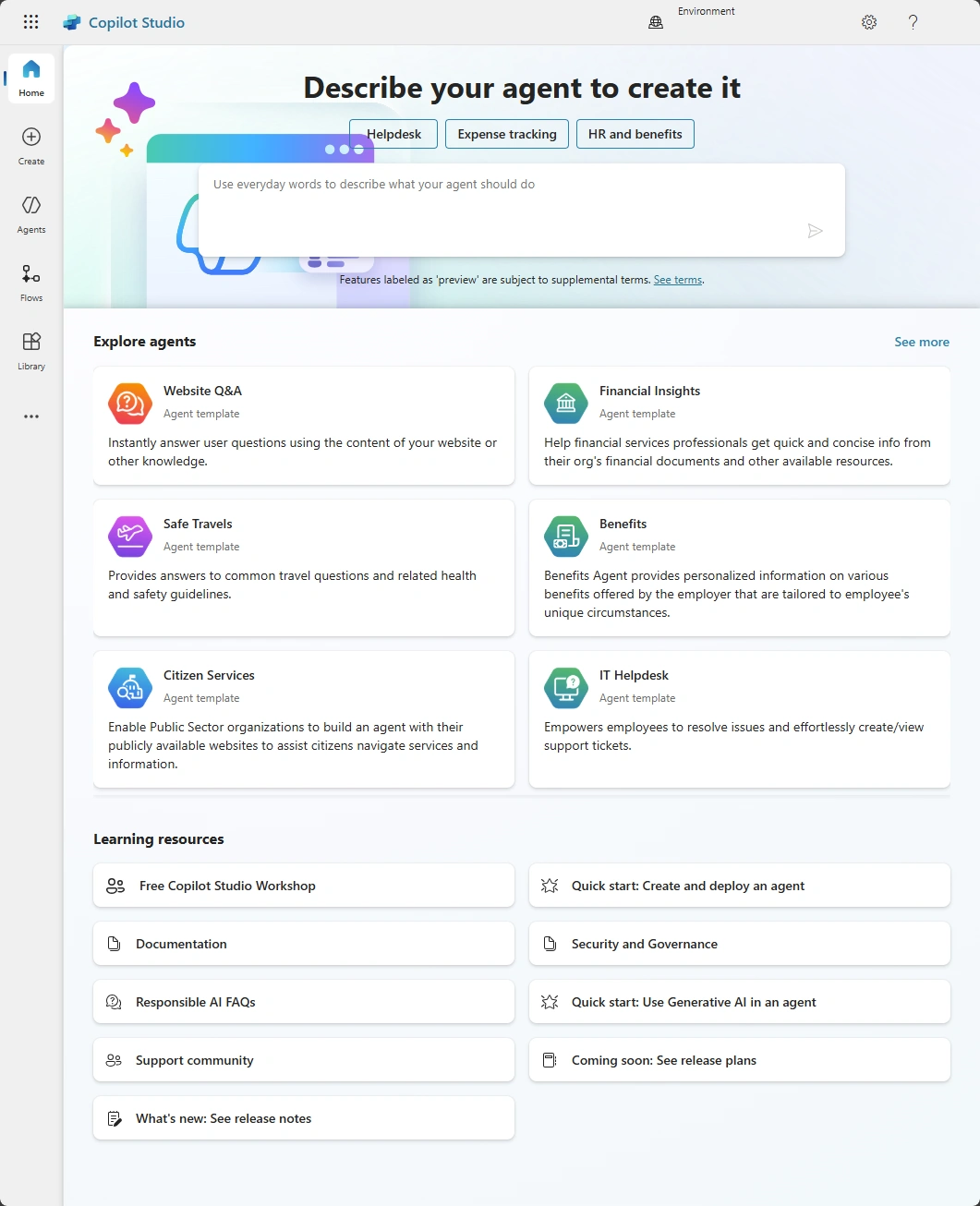Open the Financial Insights template title
The image size is (980, 1206).
[649, 391]
